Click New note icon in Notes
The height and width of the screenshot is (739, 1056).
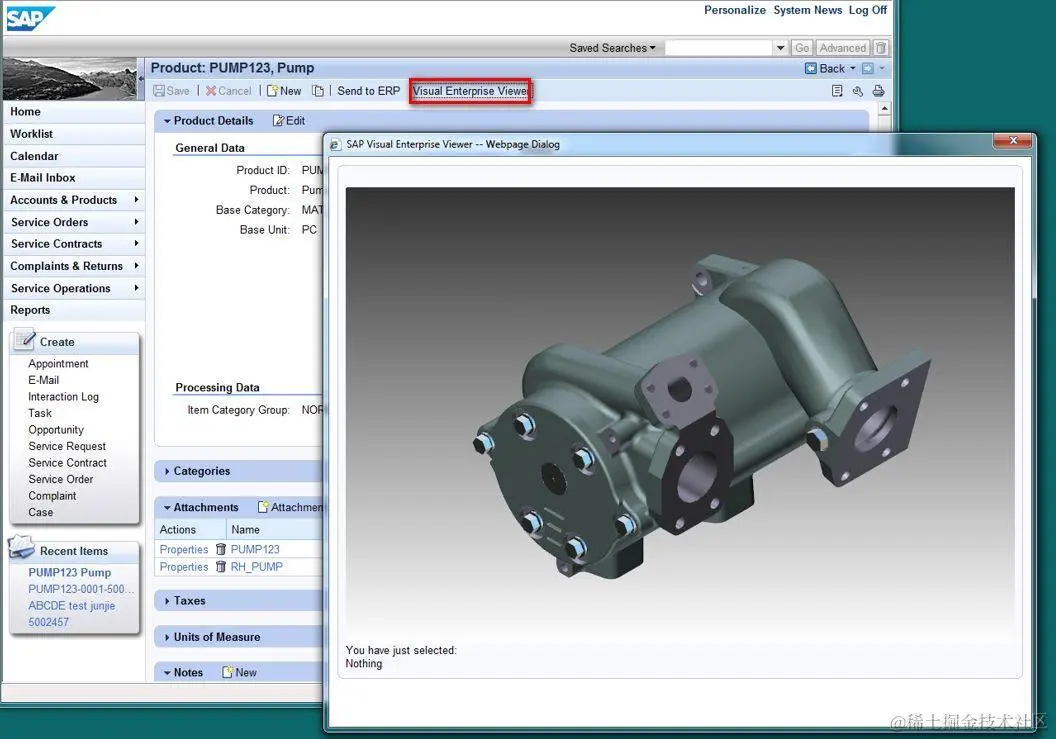pos(228,672)
